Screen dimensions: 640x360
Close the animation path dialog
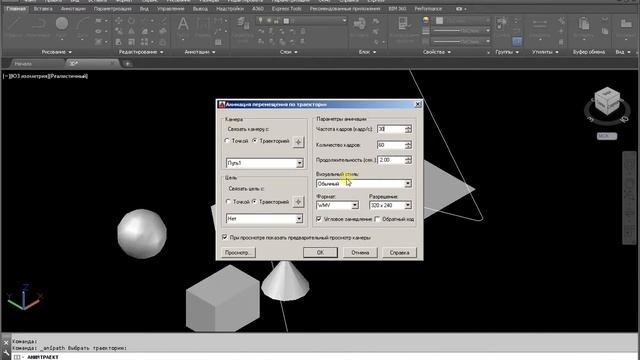(418, 104)
